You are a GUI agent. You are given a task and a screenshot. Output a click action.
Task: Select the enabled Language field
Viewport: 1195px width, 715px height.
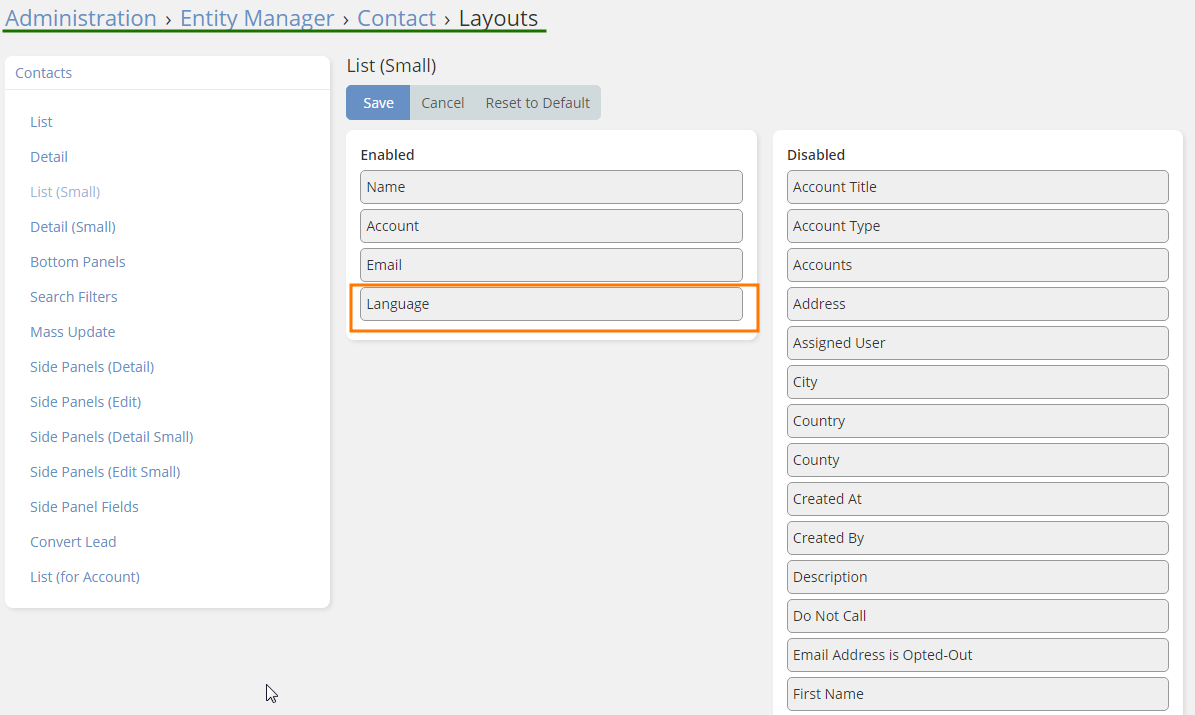click(551, 304)
